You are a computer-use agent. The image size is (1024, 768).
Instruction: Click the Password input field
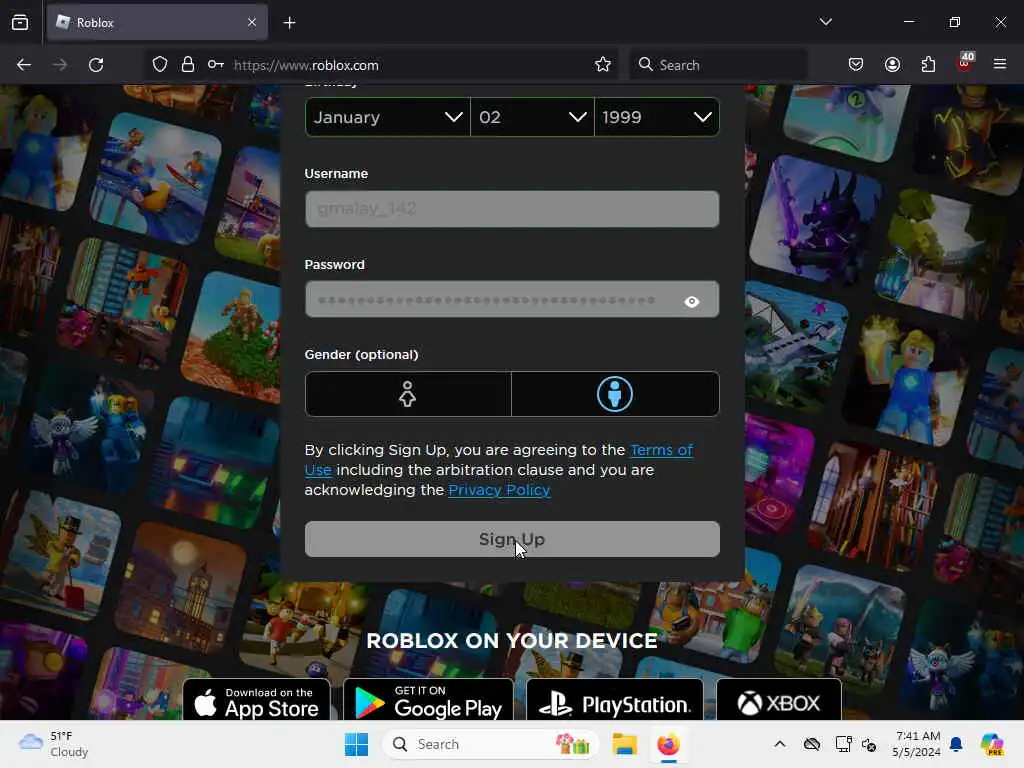[512, 300]
